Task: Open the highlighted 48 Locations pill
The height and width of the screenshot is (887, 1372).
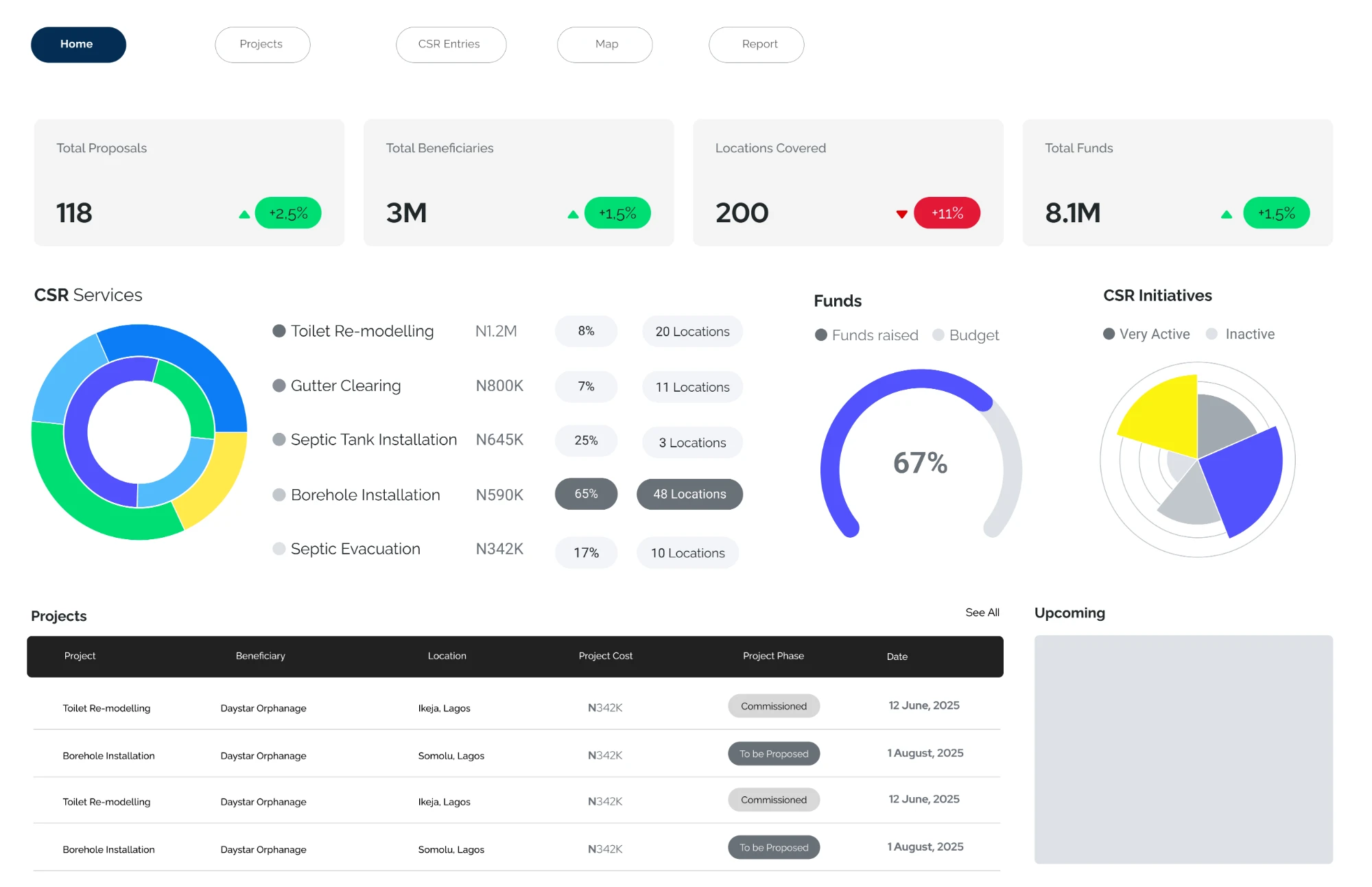Action: pos(690,494)
